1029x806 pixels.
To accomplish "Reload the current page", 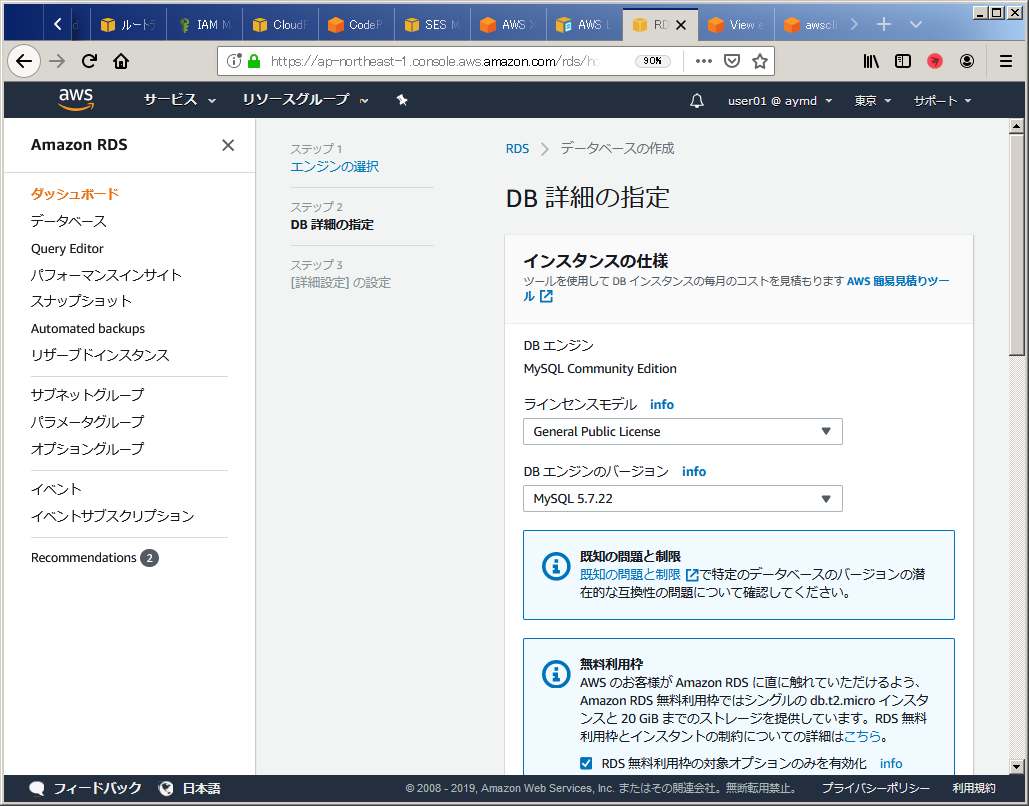I will click(89, 62).
